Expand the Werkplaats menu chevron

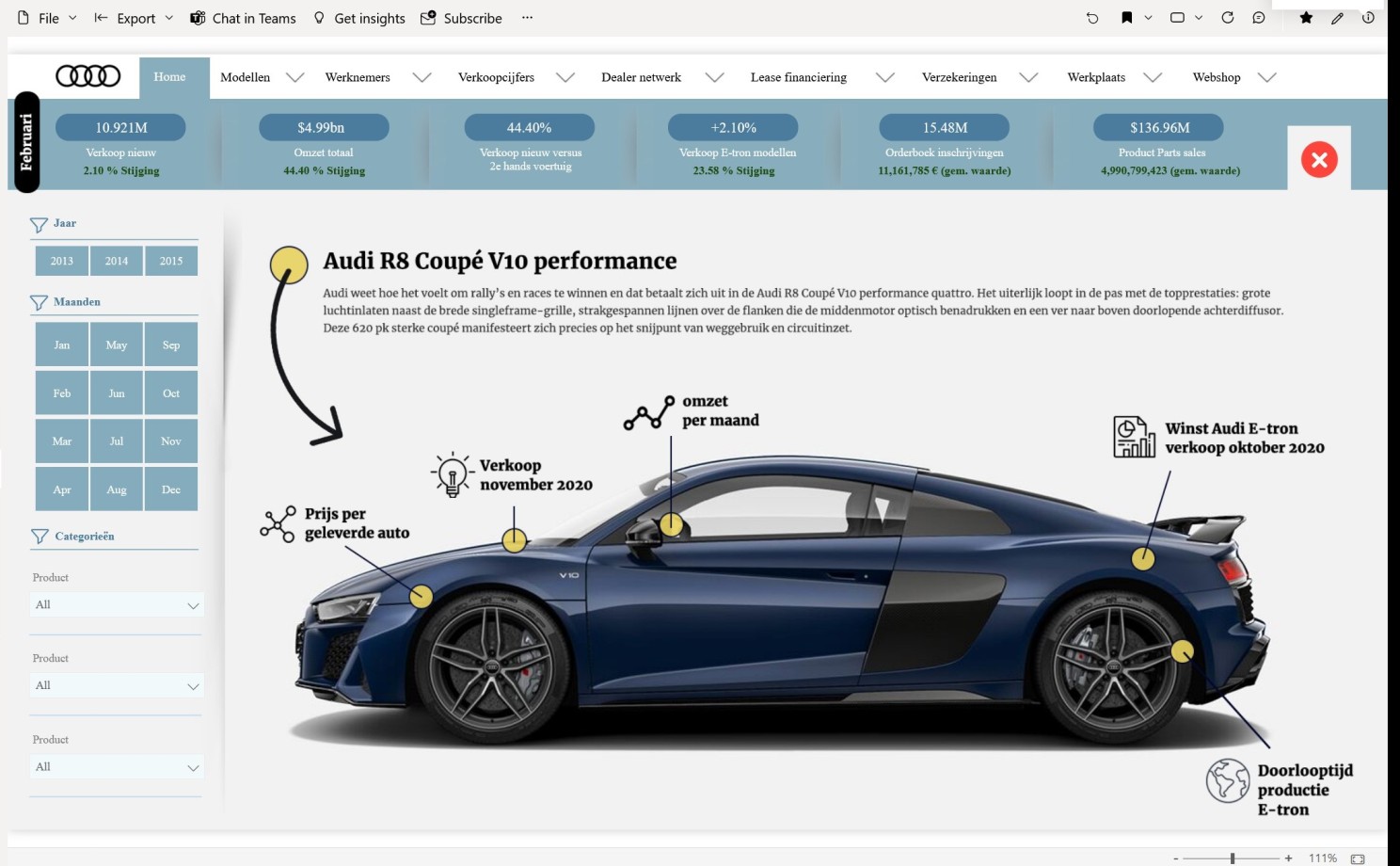coord(1153,77)
